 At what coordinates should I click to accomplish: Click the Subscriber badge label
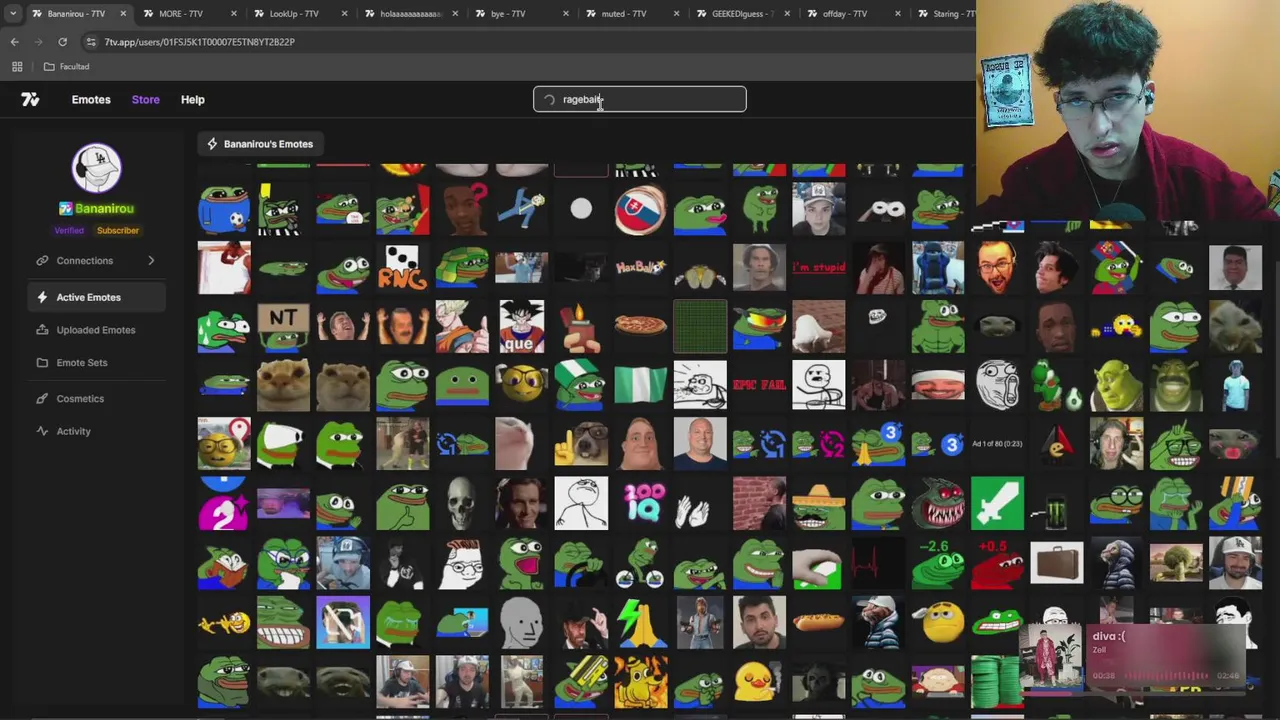[117, 231]
